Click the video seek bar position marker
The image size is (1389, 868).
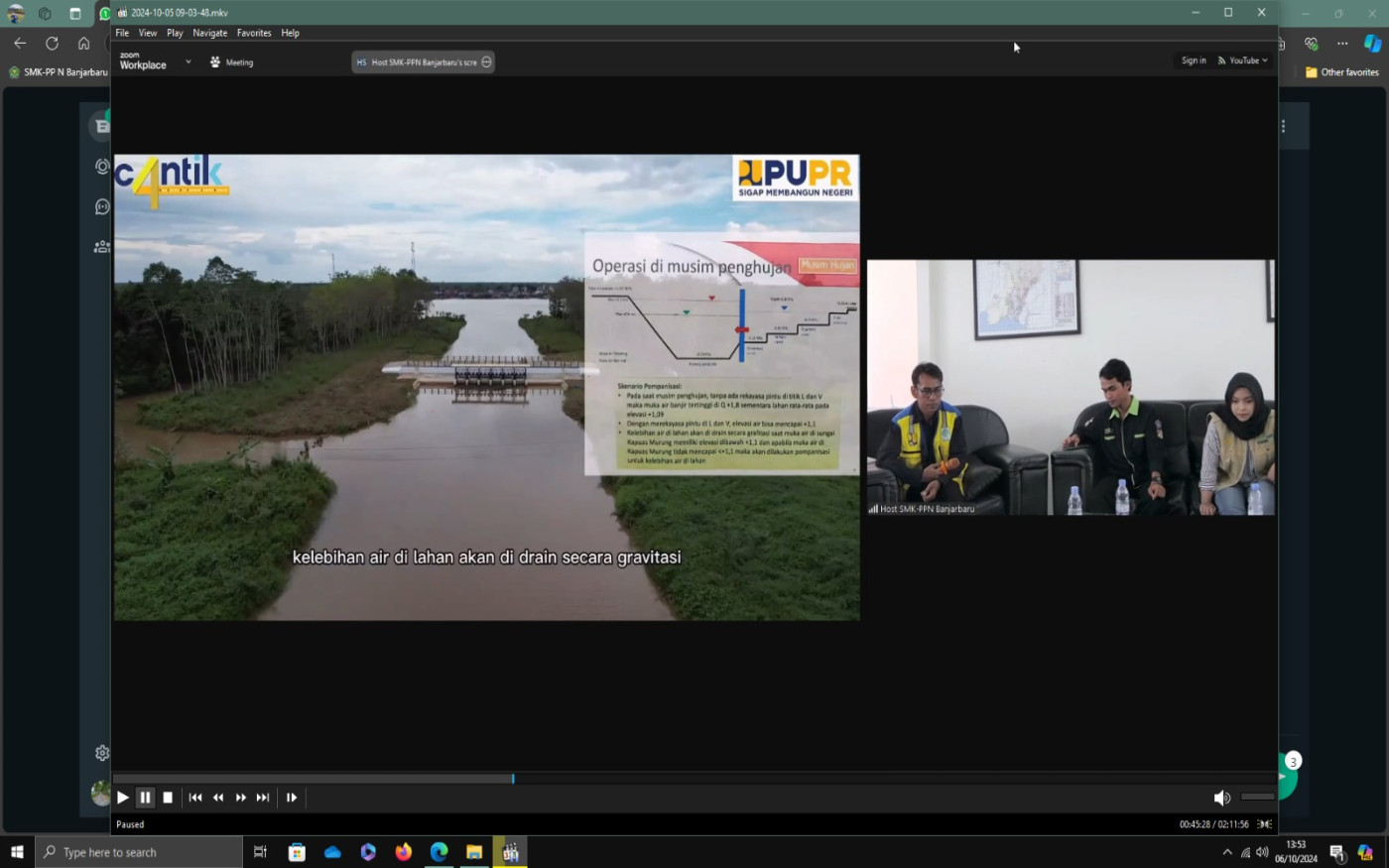click(x=513, y=779)
